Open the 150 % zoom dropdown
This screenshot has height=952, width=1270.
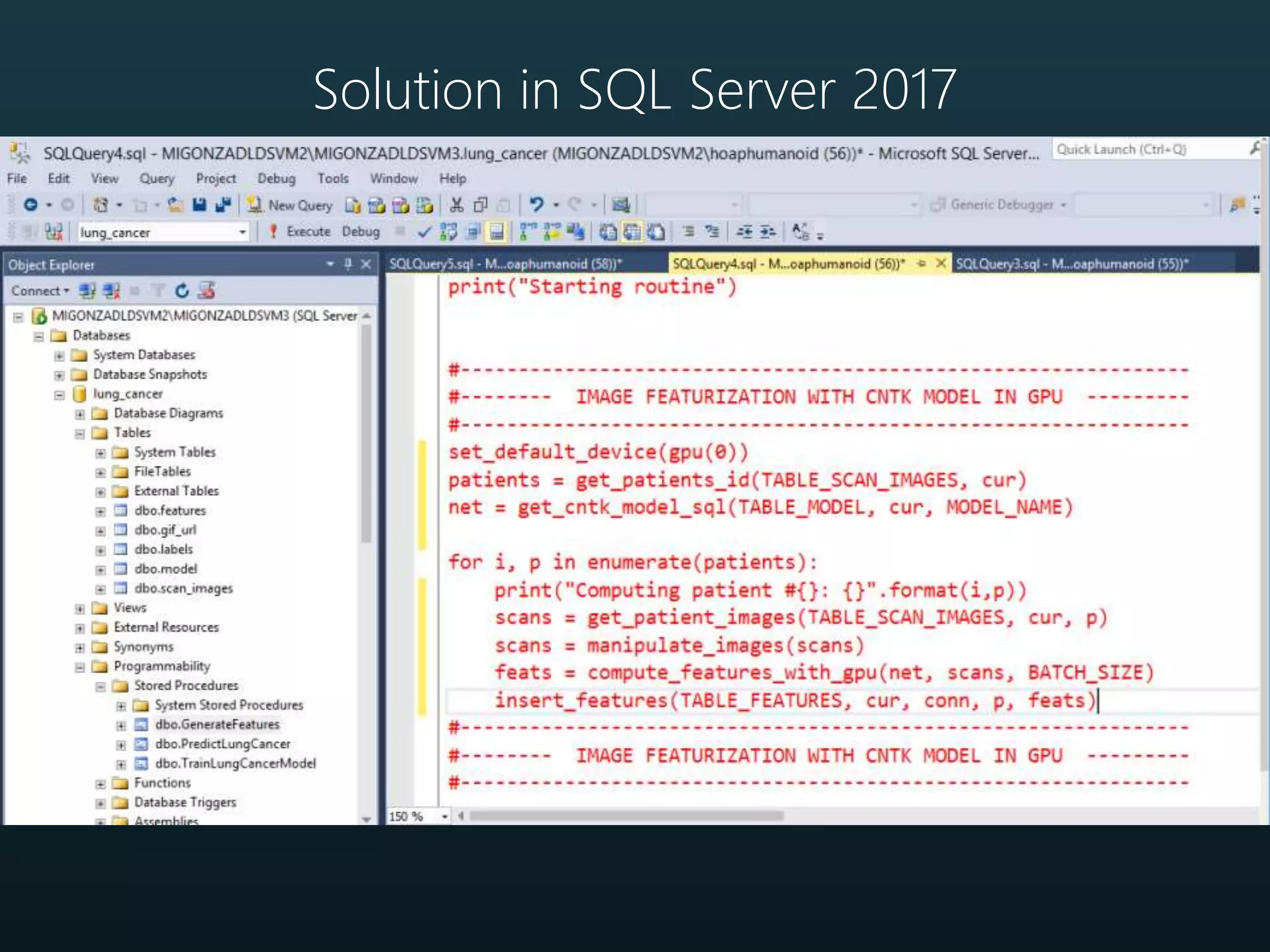444,816
